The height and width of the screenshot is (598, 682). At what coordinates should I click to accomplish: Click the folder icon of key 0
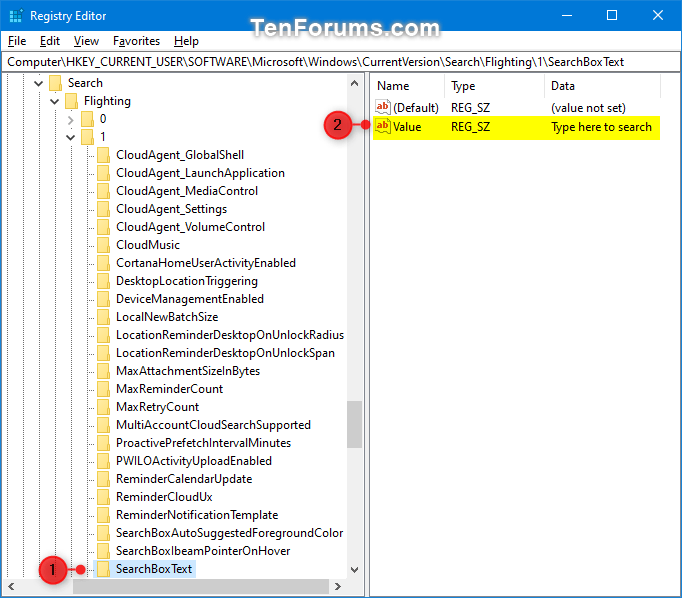87,119
